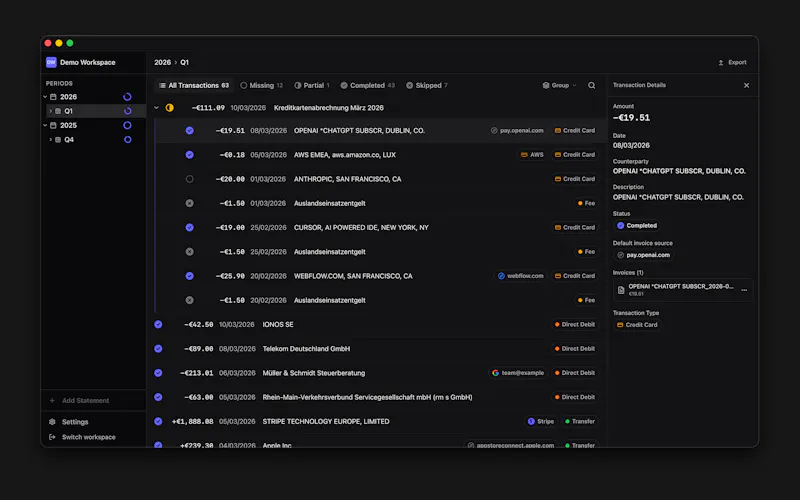This screenshot has width=800, height=500.
Task: Switch to the Completed tab
Action: 367,85
